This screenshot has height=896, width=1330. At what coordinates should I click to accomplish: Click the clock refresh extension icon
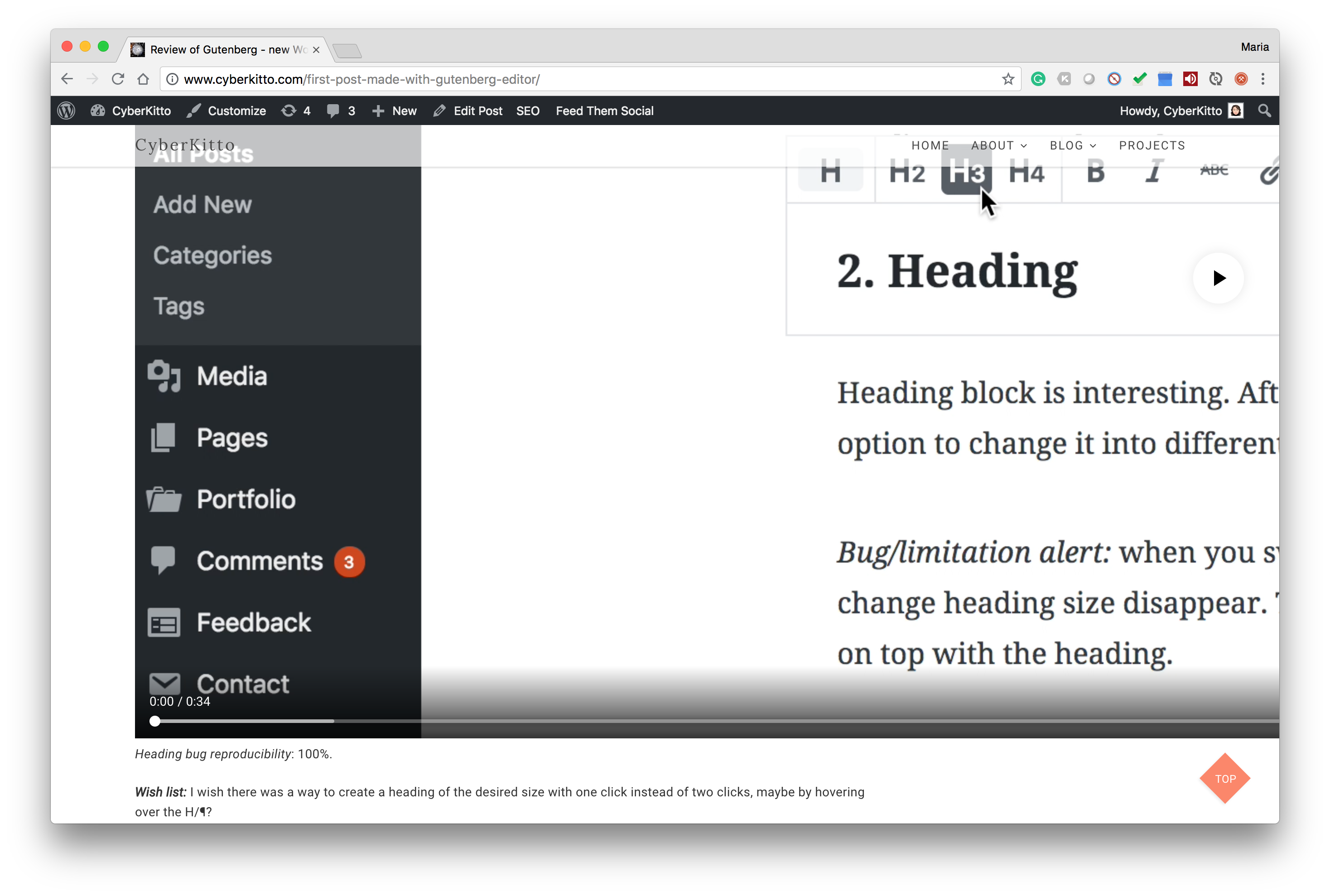point(1216,79)
